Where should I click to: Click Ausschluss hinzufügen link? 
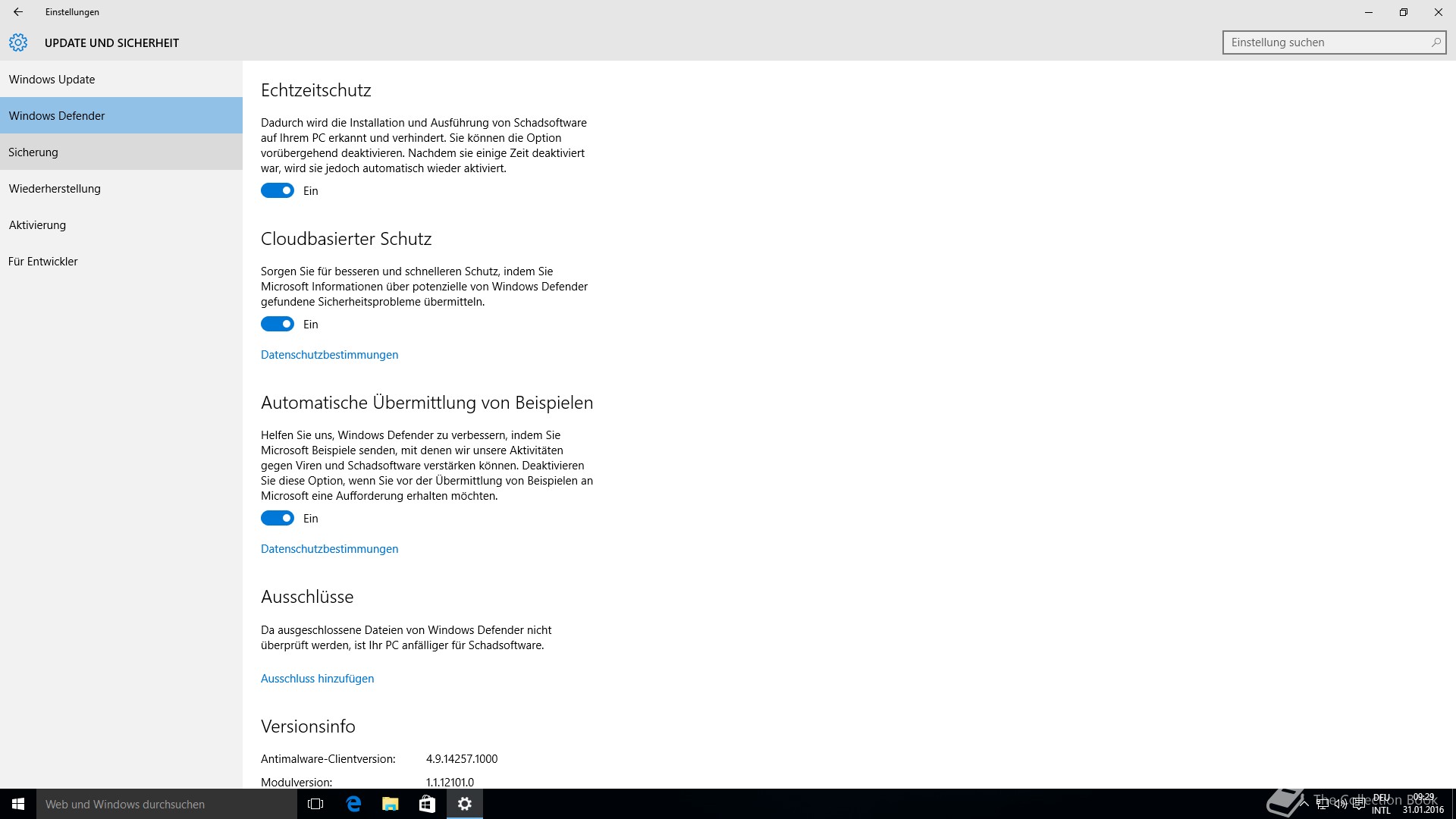pyautogui.click(x=317, y=678)
